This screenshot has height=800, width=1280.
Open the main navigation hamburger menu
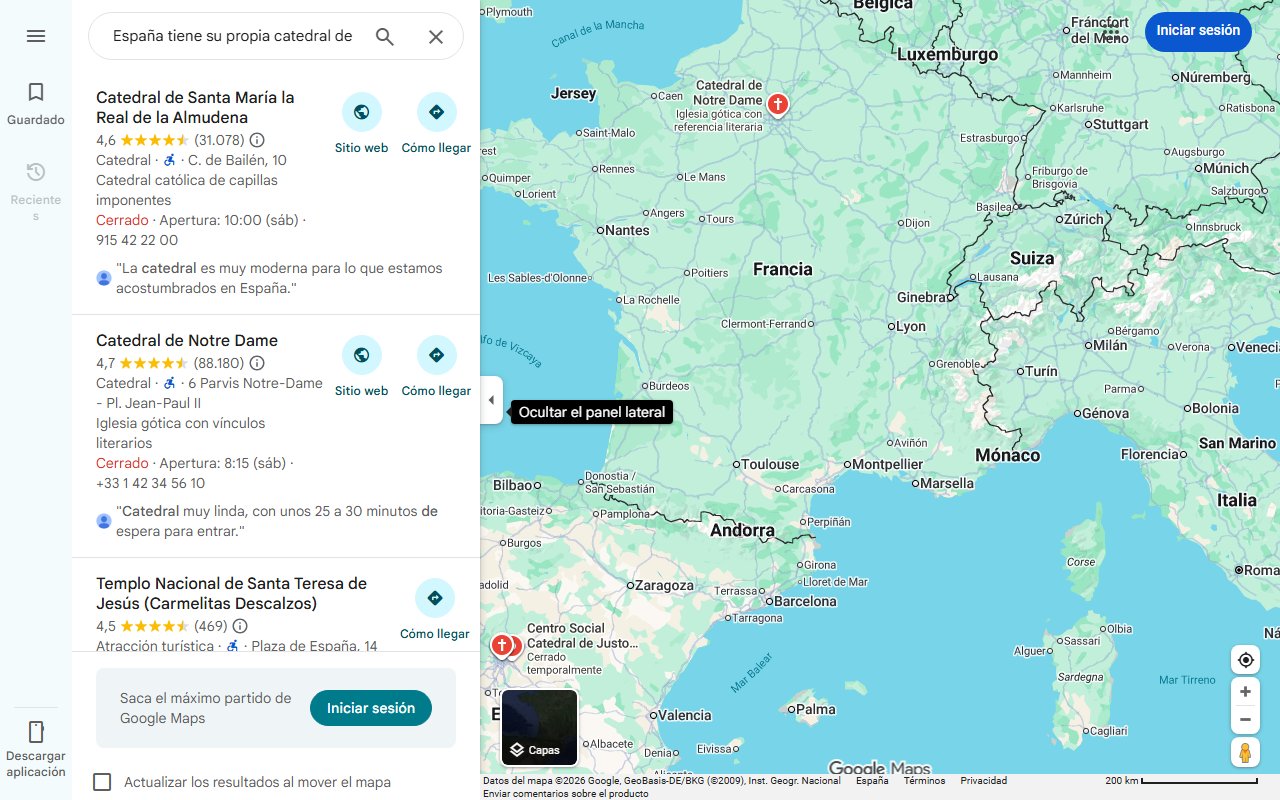click(36, 36)
